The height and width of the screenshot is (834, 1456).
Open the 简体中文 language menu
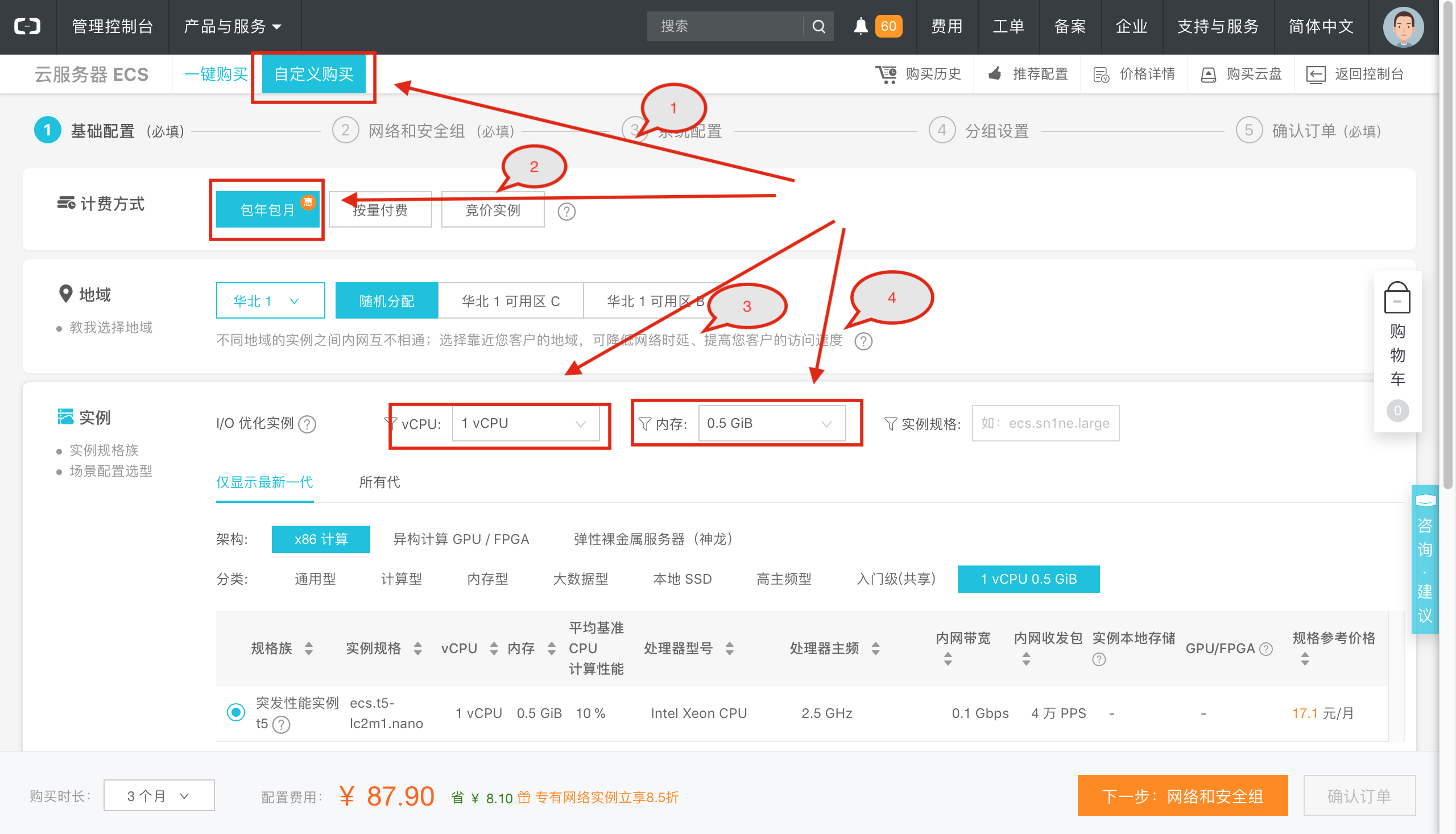[1321, 26]
